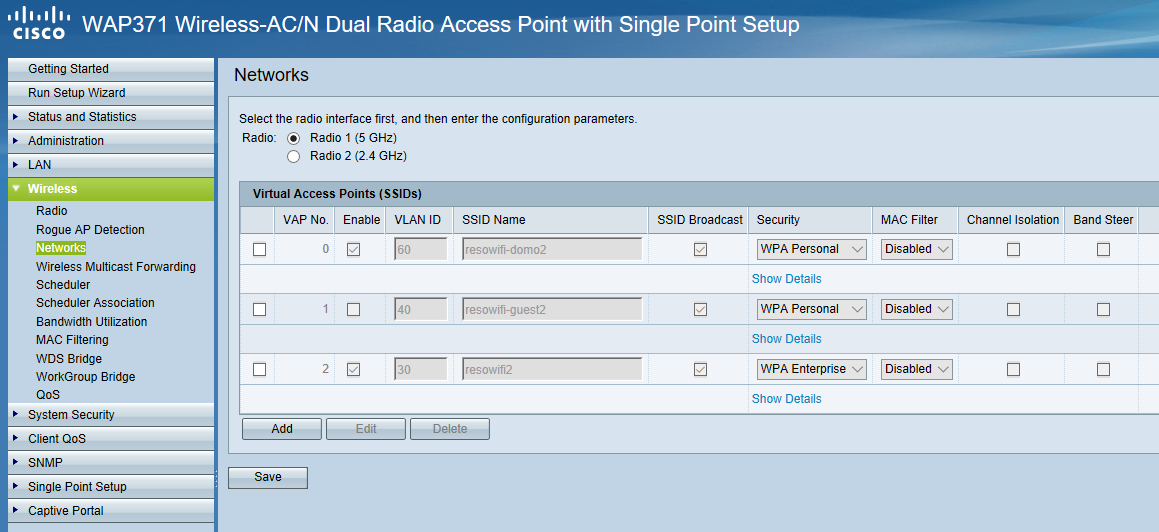Expand SNMP menu section

coord(111,463)
